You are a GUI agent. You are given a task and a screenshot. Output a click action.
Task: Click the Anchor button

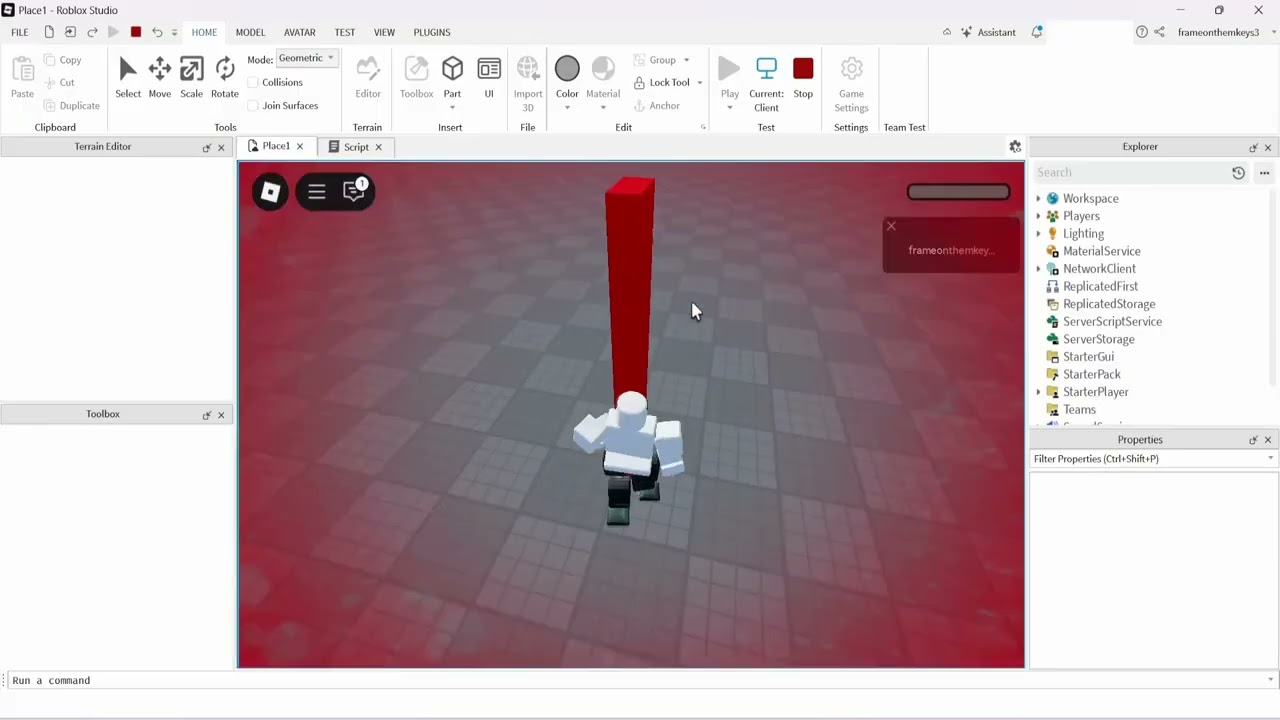pyautogui.click(x=657, y=106)
